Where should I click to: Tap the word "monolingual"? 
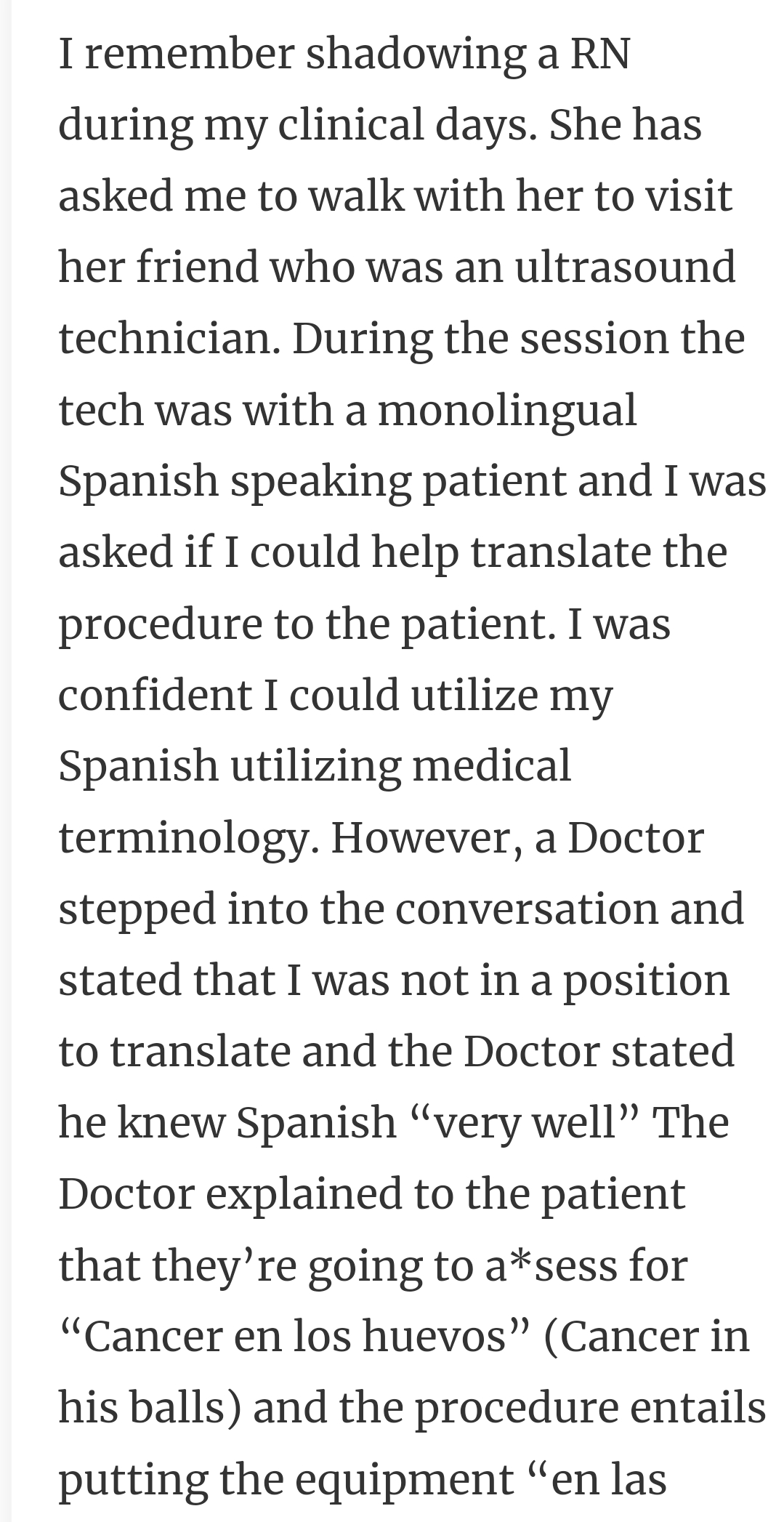[507, 412]
